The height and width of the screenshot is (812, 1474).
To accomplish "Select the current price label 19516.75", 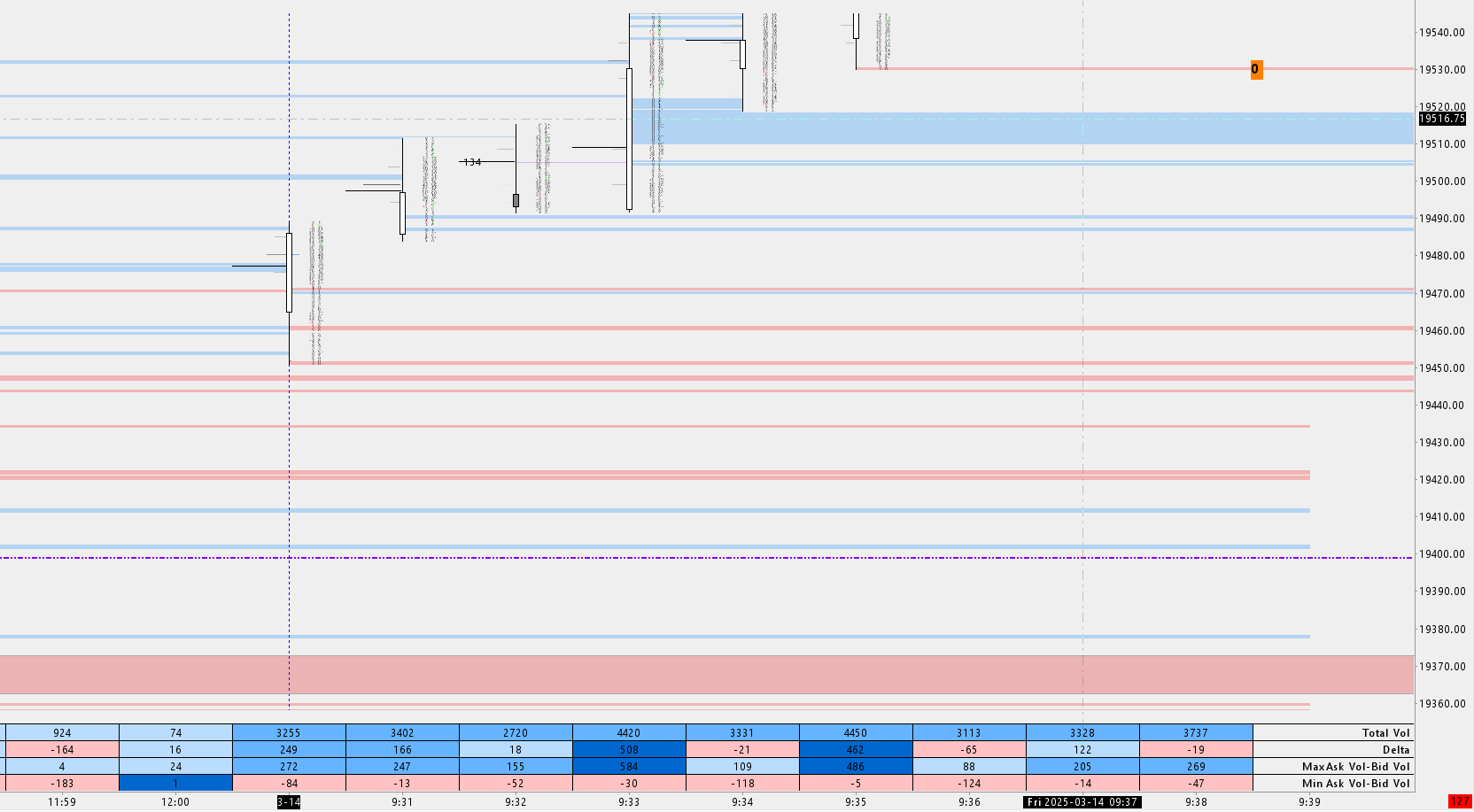I will (1442, 119).
